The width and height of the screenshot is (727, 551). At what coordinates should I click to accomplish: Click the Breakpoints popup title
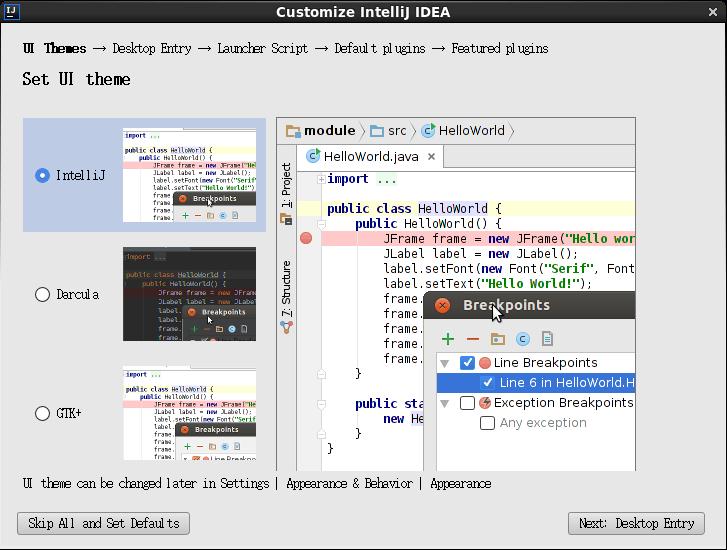click(506, 305)
